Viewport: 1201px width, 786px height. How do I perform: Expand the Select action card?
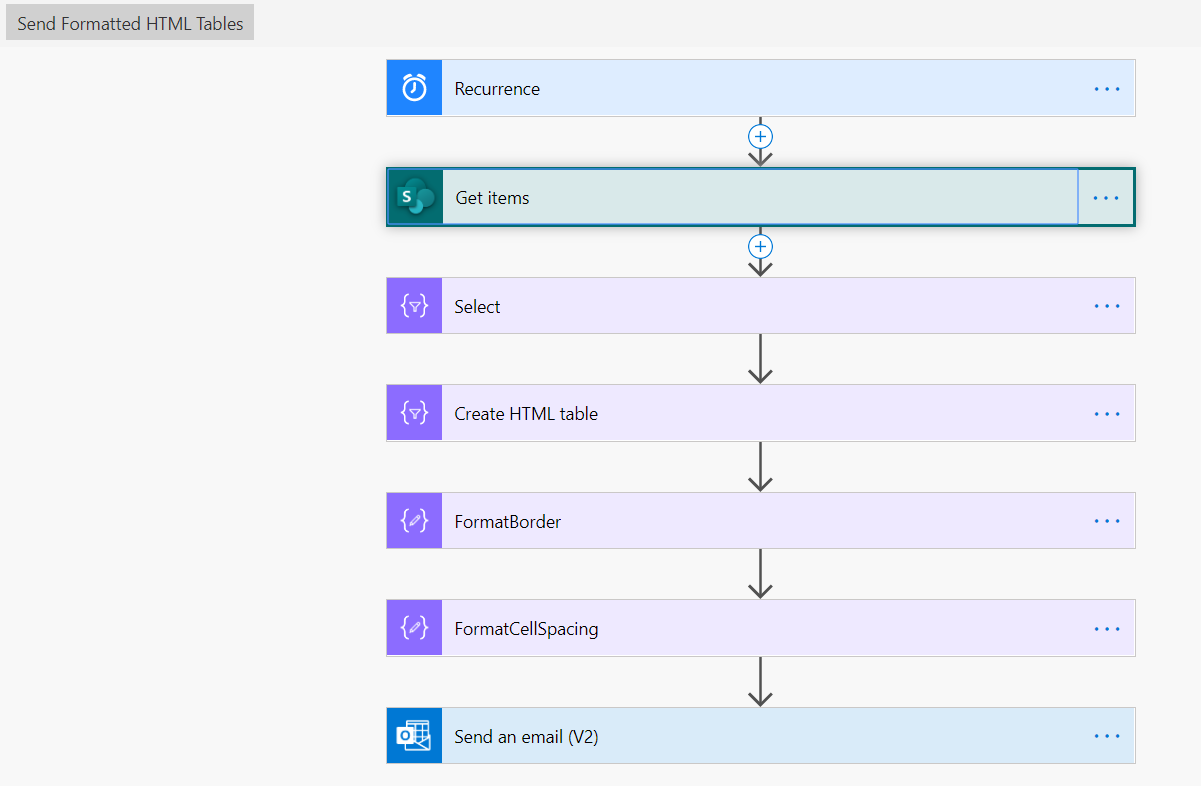761,306
